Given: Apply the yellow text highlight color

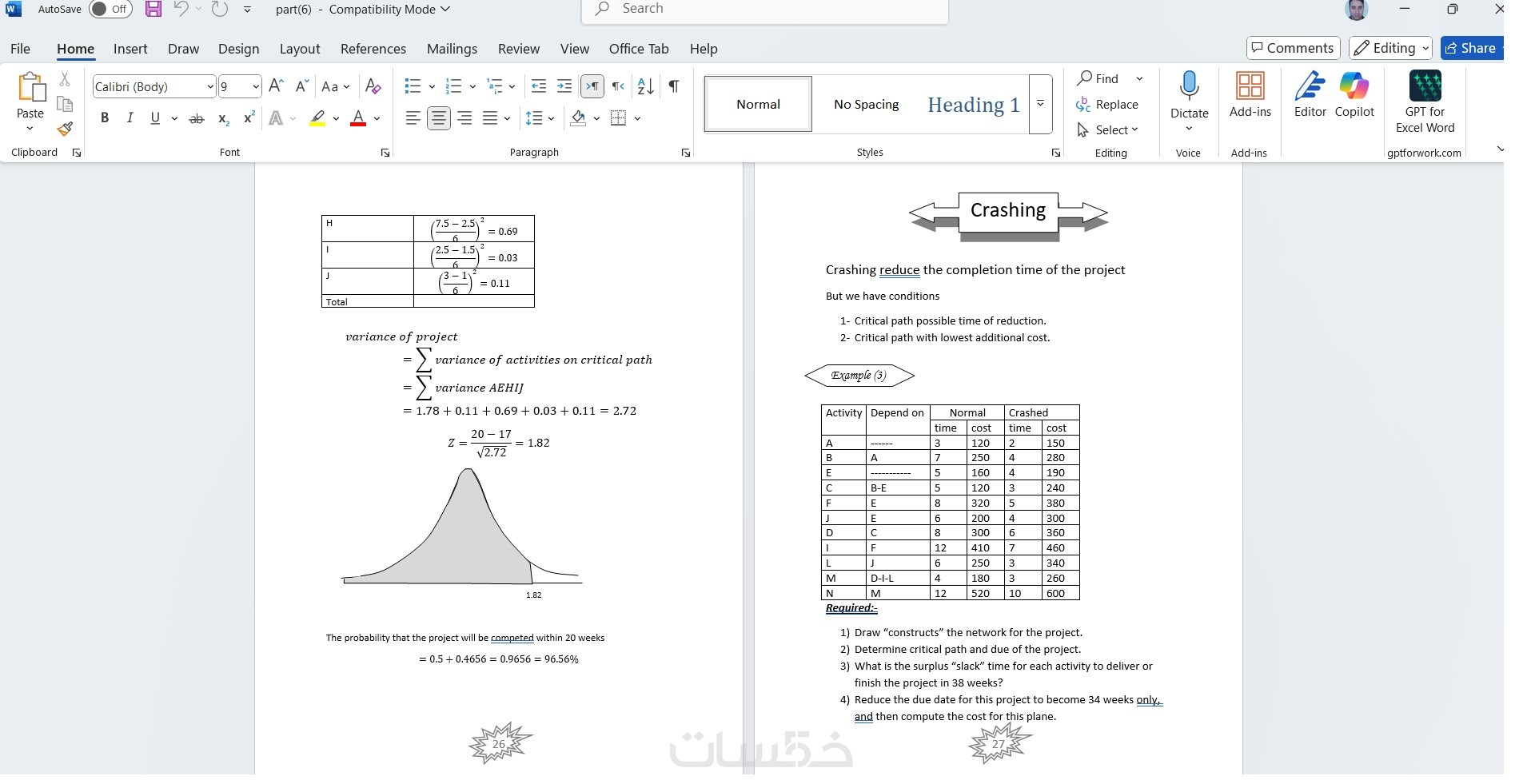Looking at the screenshot, I should click(317, 118).
